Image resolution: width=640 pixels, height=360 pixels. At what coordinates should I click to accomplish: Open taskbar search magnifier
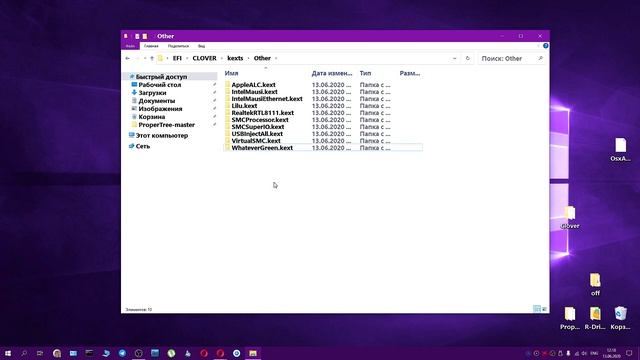[x=24, y=353]
